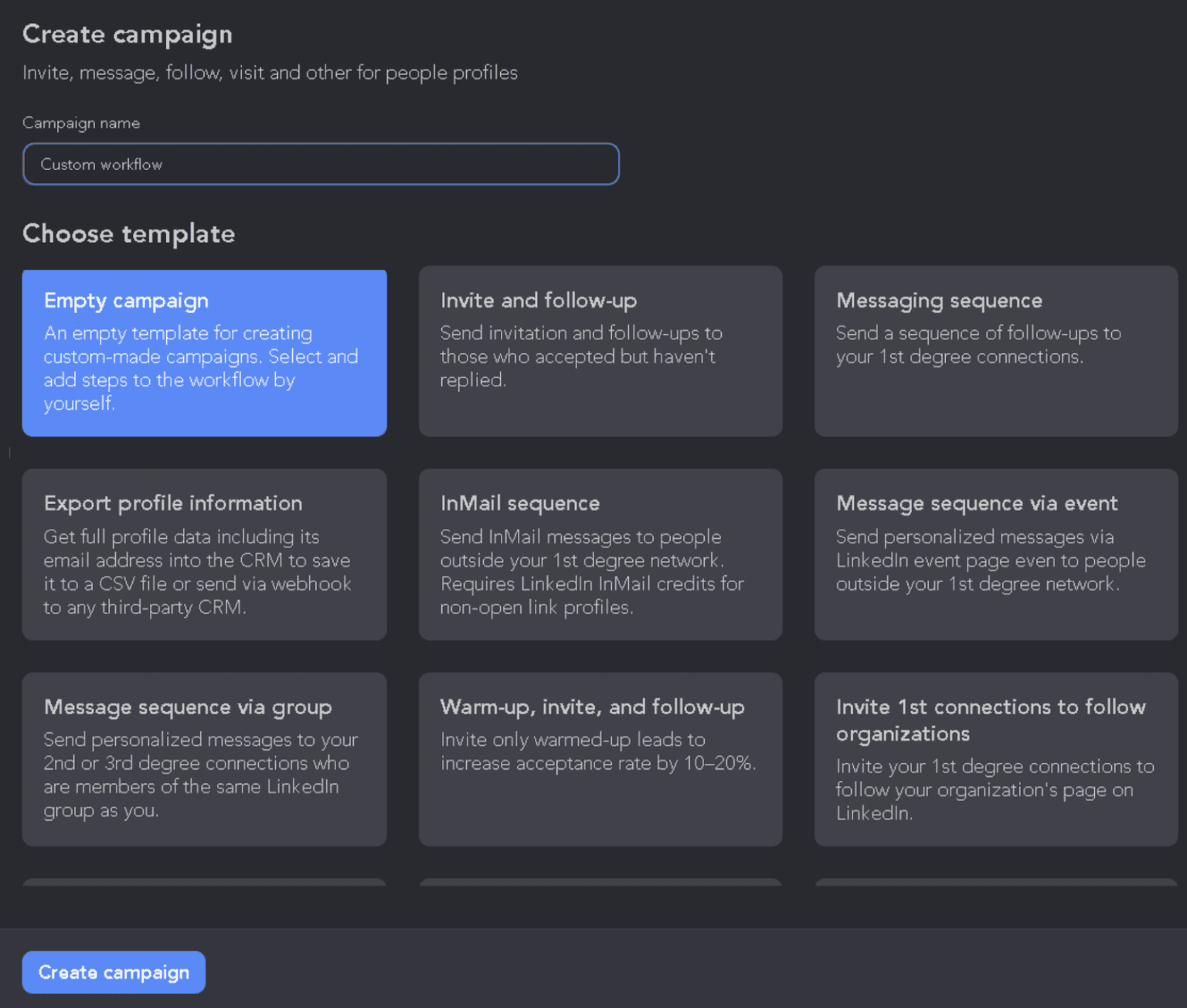
Task: Choose the Invite and follow-up template
Action: tap(600, 351)
